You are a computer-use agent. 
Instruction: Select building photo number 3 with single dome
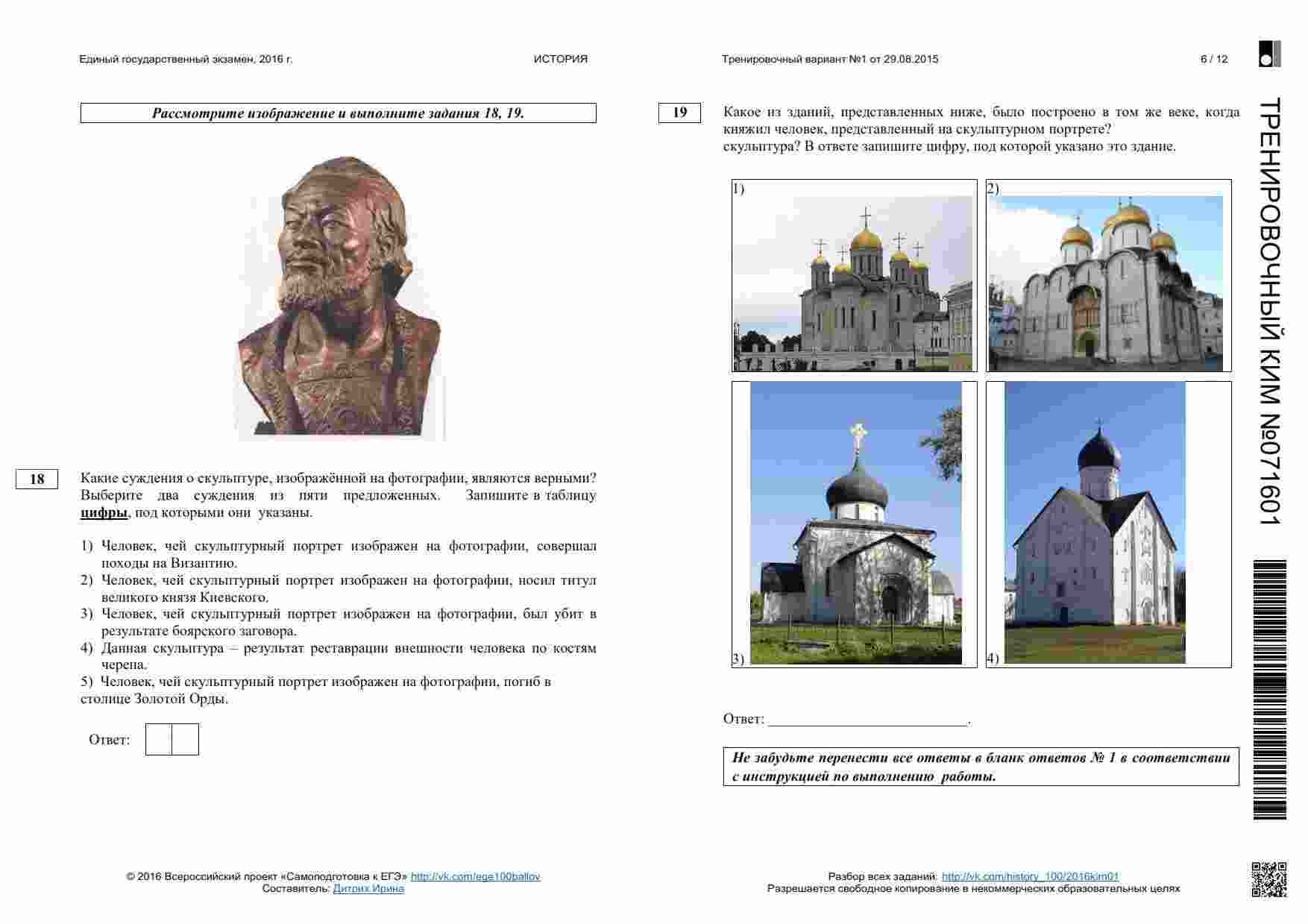pos(855,524)
